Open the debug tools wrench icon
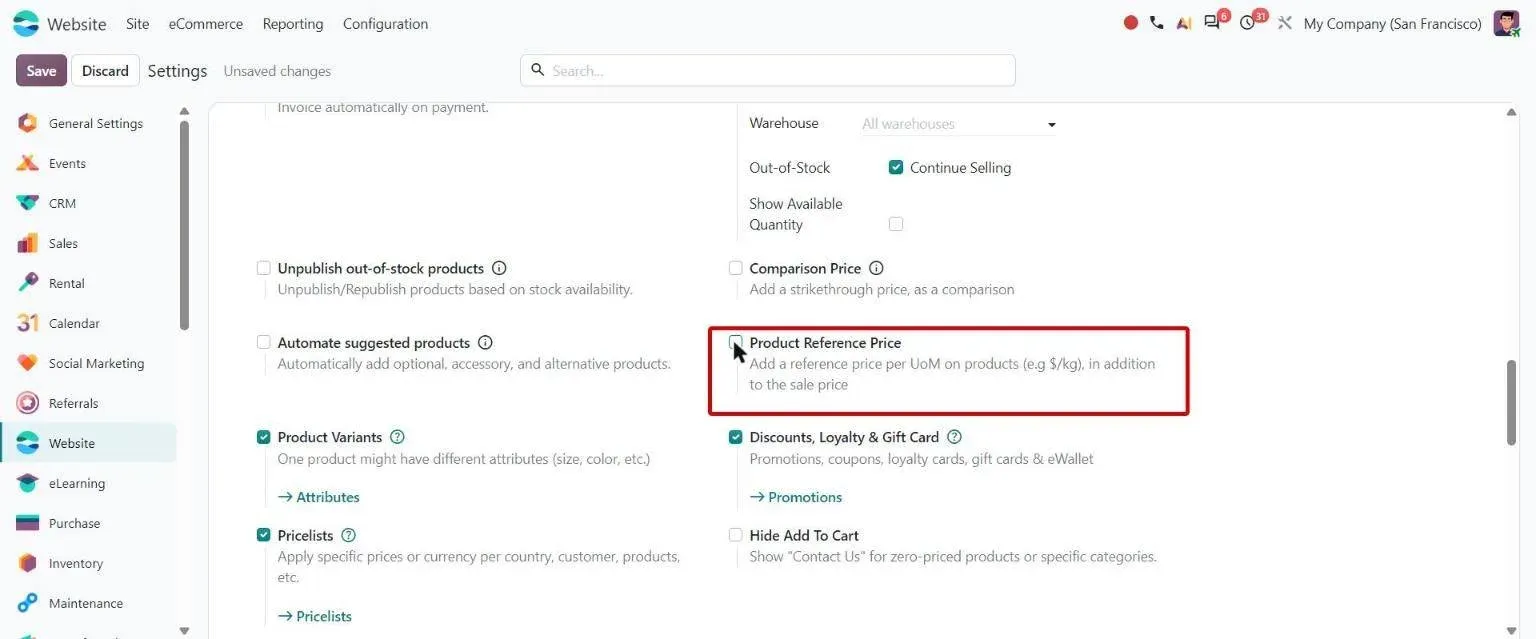The height and width of the screenshot is (639, 1536). coord(1285,23)
